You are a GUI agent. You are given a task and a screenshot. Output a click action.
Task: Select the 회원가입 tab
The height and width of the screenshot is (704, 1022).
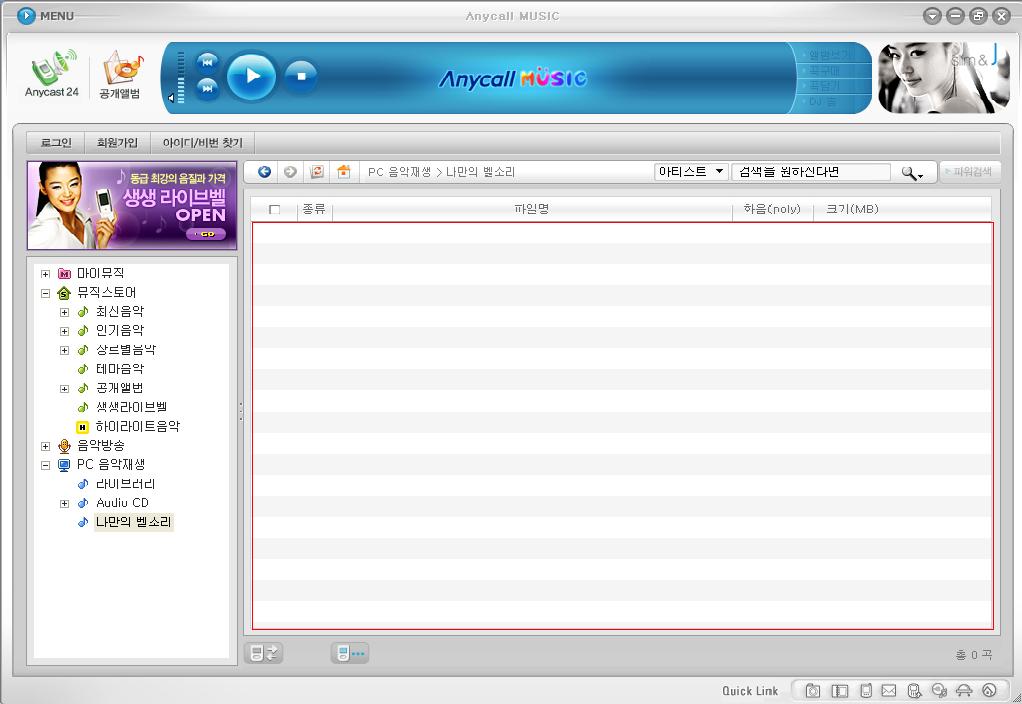pyautogui.click(x=117, y=143)
